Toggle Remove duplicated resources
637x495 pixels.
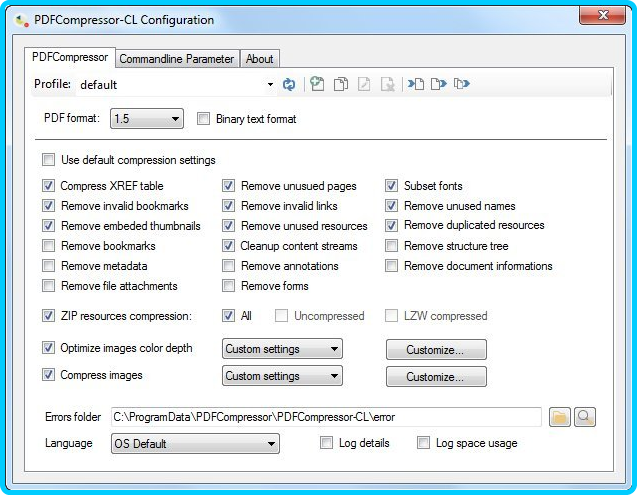(391, 225)
